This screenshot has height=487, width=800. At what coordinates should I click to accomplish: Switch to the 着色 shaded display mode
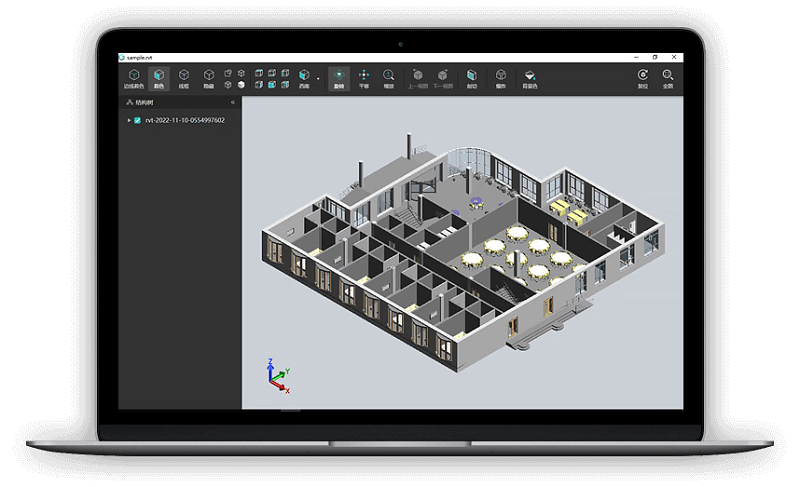[x=159, y=79]
